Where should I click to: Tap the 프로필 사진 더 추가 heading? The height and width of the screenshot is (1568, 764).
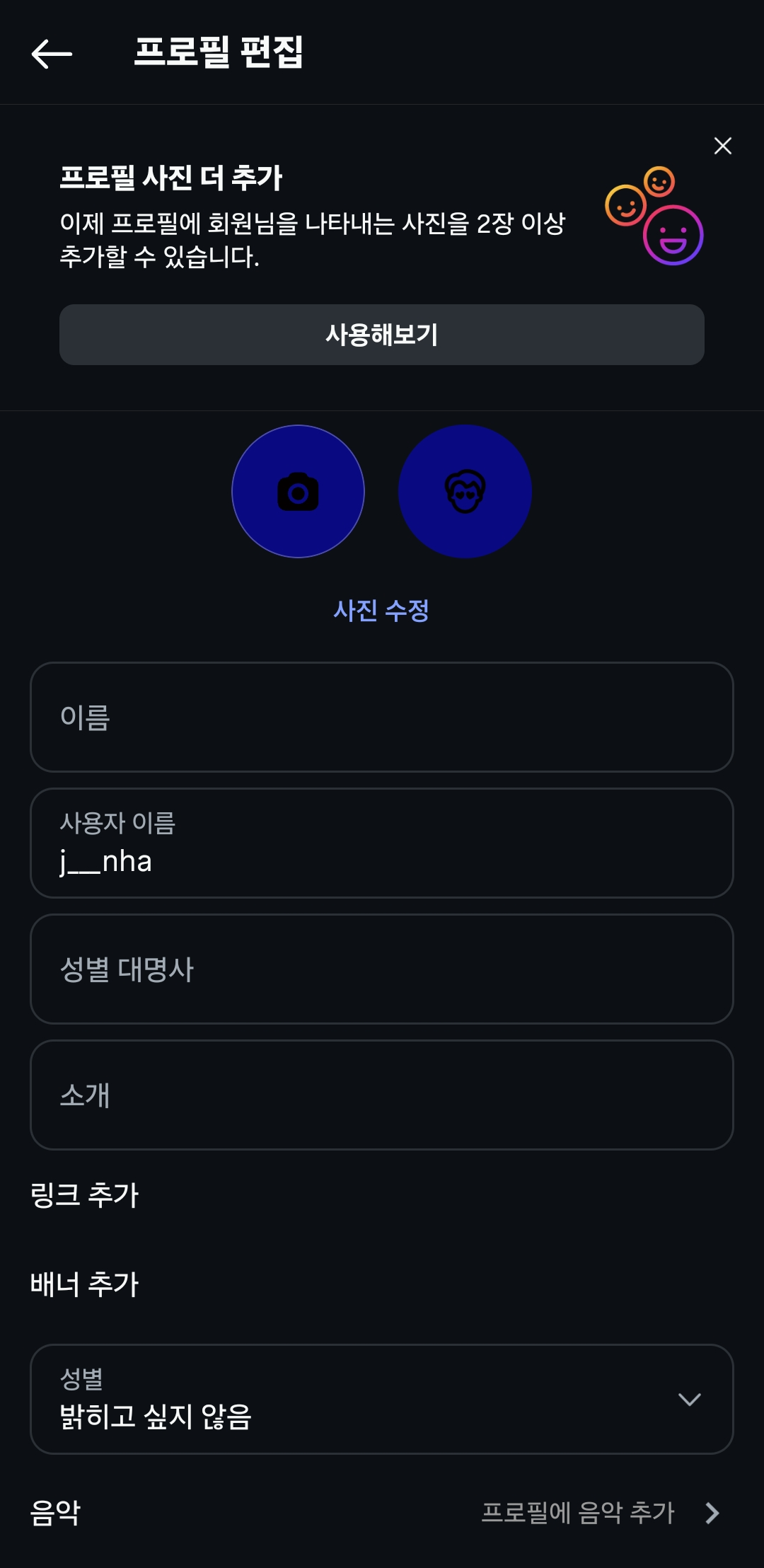click(170, 178)
